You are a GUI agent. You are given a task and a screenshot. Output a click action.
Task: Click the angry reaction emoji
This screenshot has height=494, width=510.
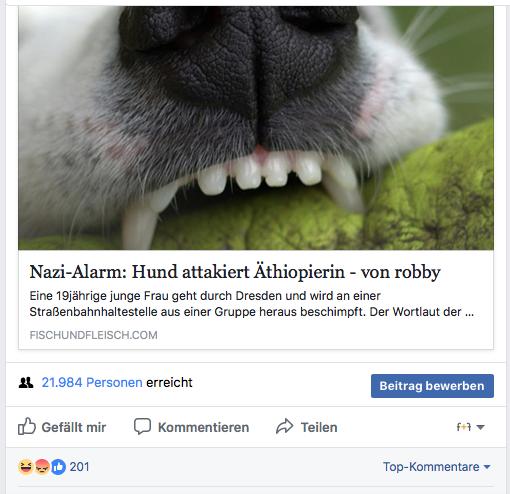42,467
